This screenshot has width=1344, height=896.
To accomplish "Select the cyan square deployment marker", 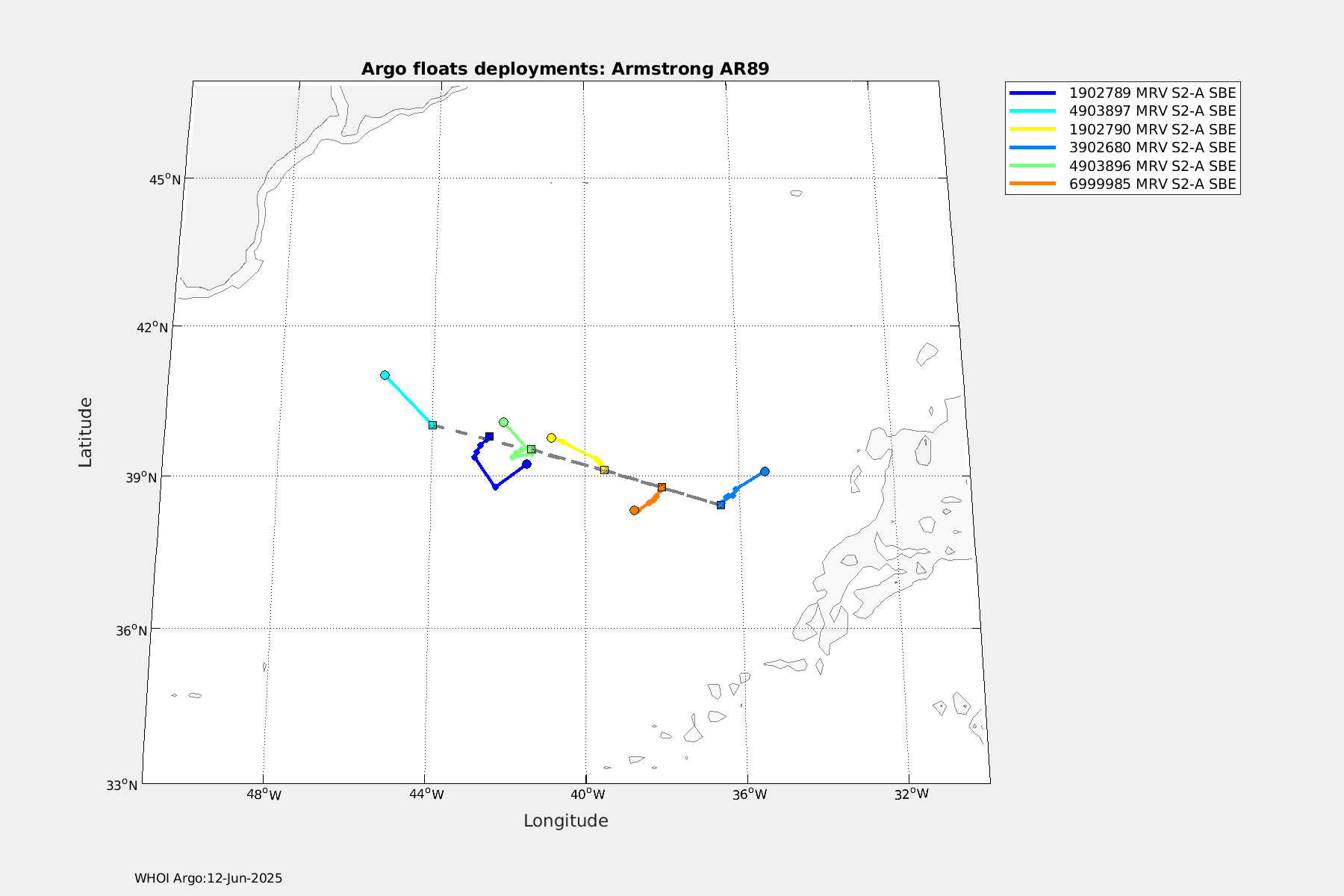I will [432, 425].
